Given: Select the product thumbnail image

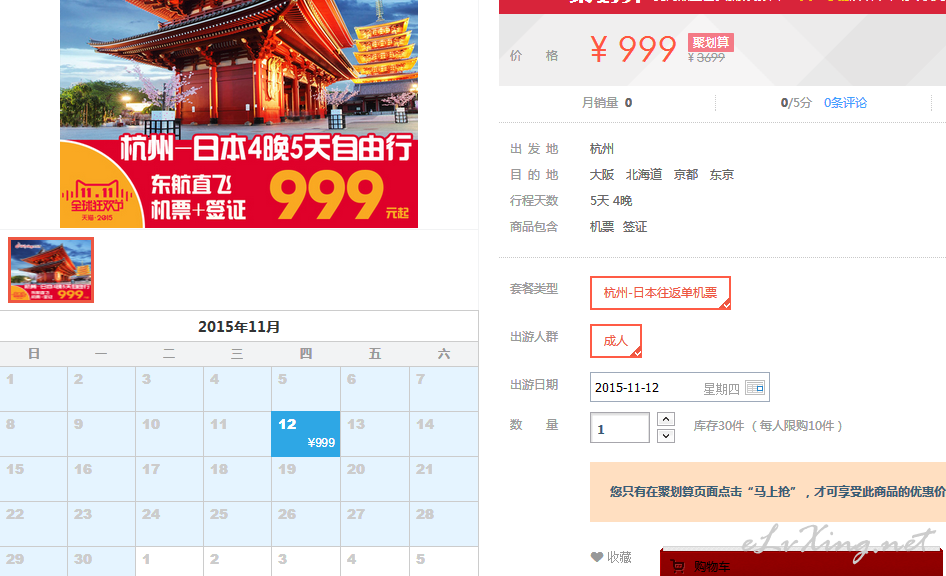Looking at the screenshot, I should (x=51, y=270).
